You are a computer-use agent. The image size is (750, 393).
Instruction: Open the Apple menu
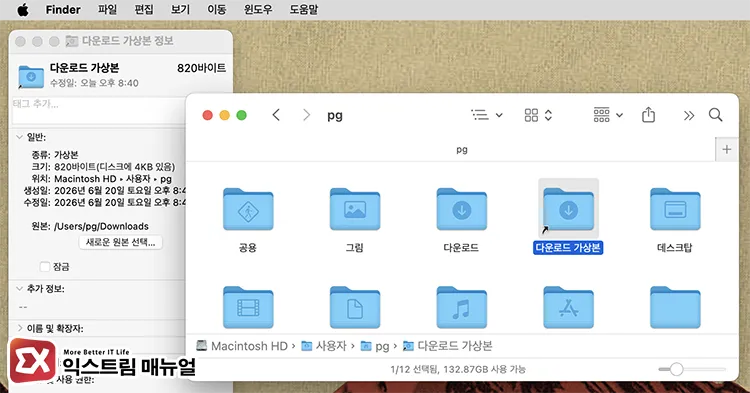click(23, 10)
